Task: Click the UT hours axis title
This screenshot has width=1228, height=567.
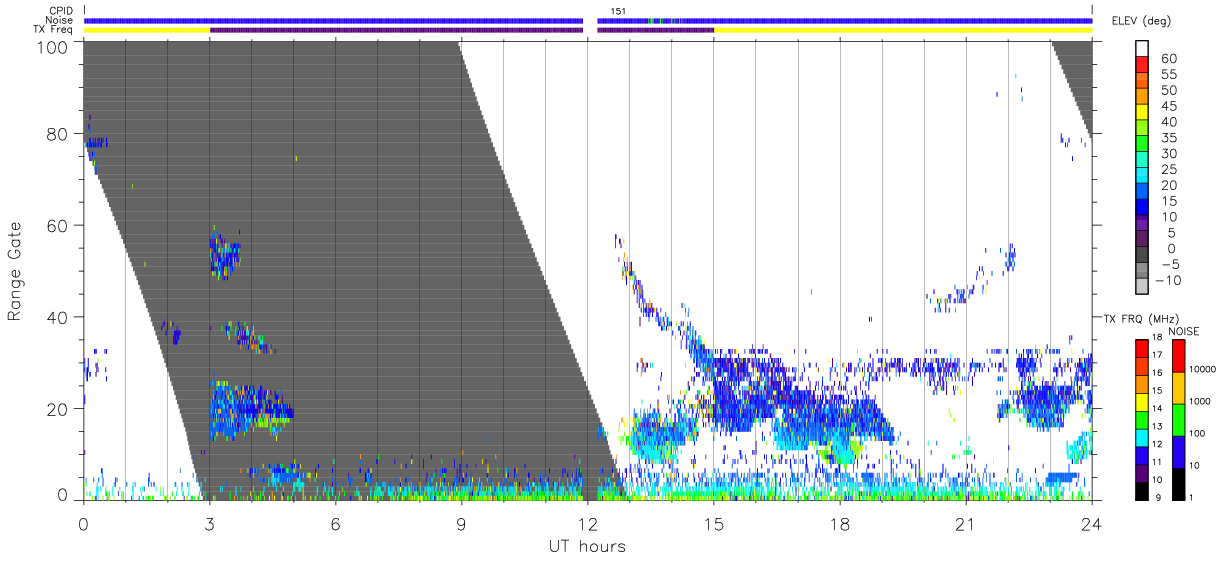Action: [587, 546]
